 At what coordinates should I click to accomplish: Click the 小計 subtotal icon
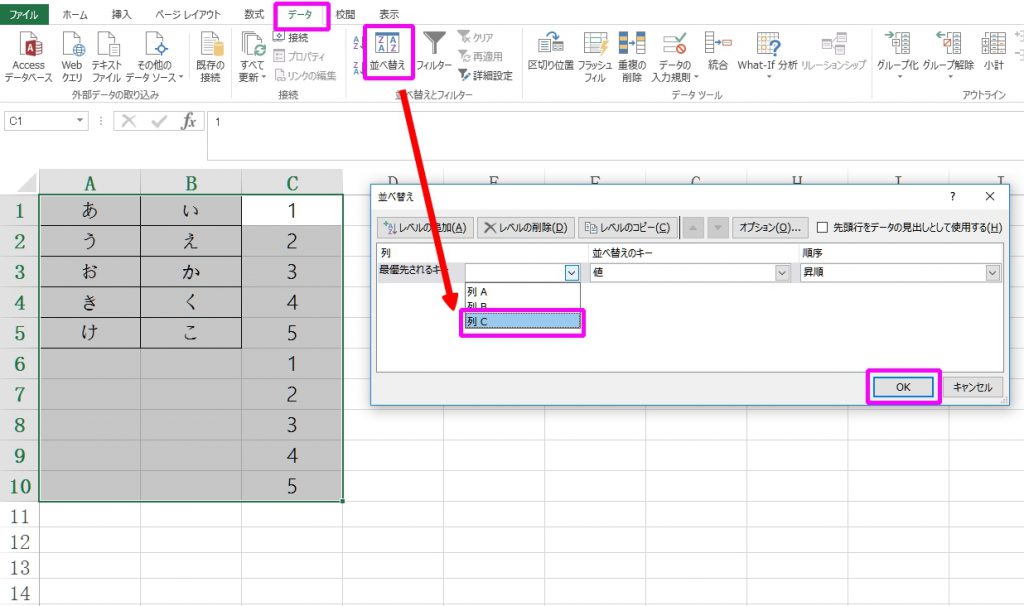[x=993, y=45]
